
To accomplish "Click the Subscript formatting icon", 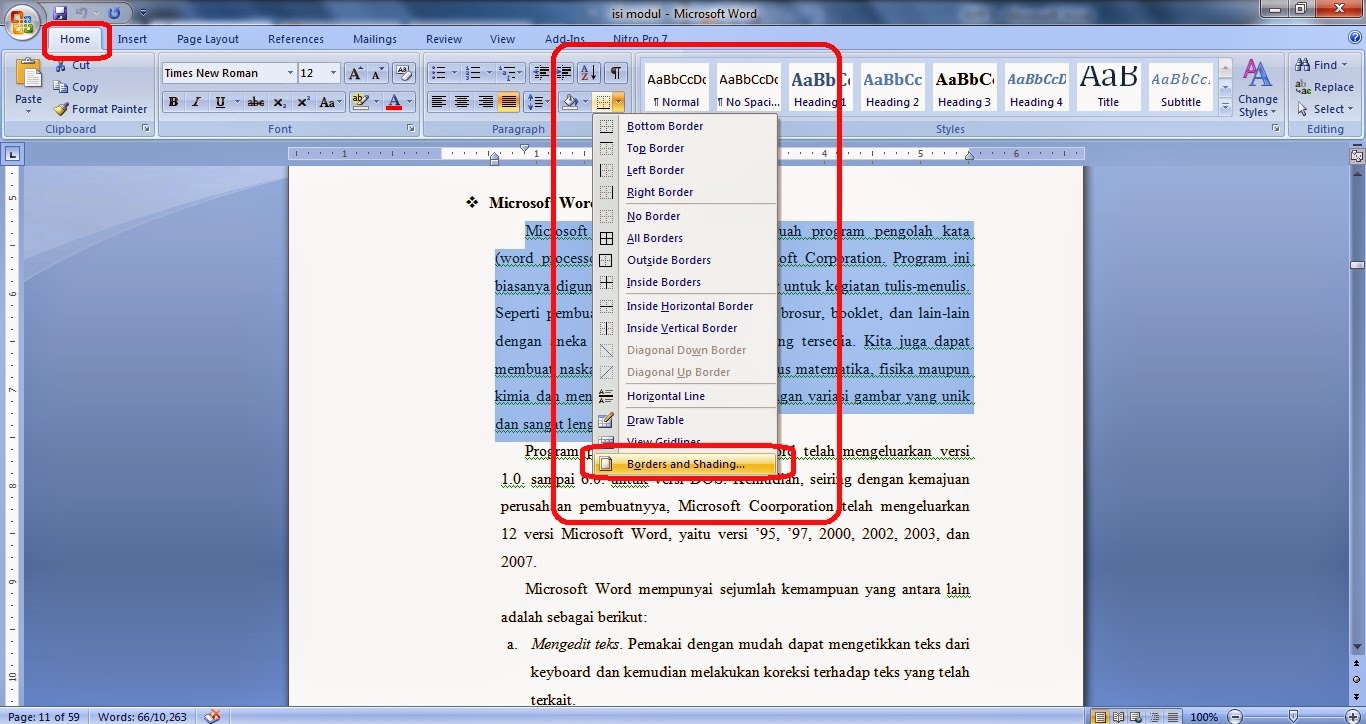I will click(x=279, y=101).
